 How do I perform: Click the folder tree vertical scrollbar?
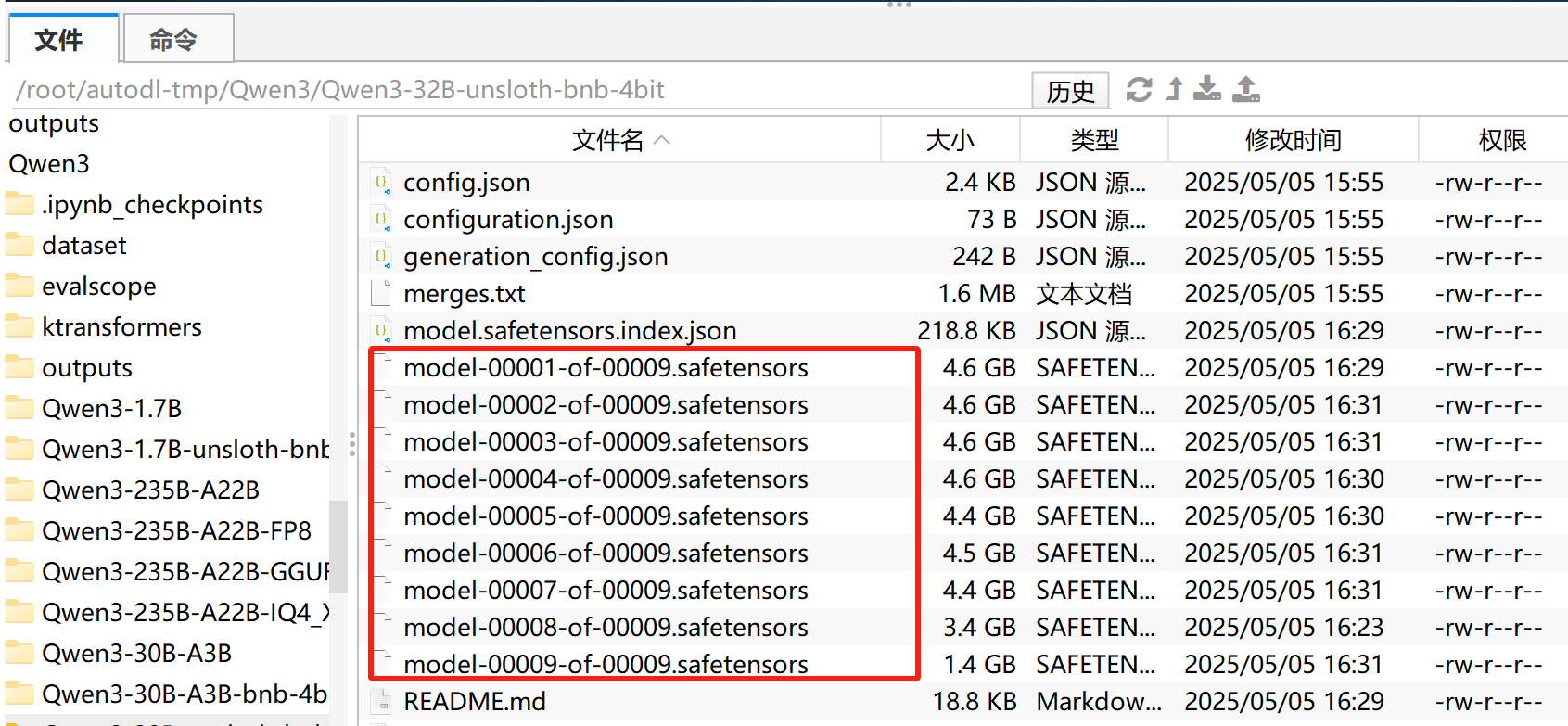[x=338, y=547]
